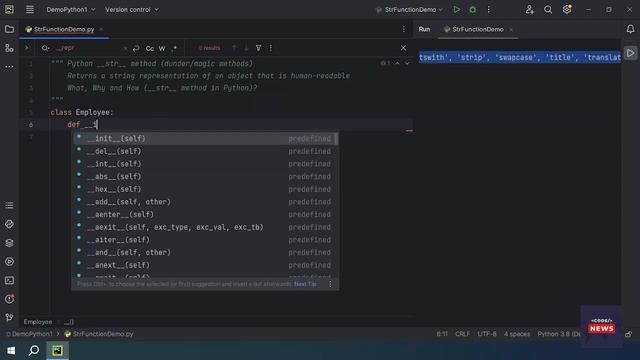Open the Git version control tool window

[x=9, y=318]
